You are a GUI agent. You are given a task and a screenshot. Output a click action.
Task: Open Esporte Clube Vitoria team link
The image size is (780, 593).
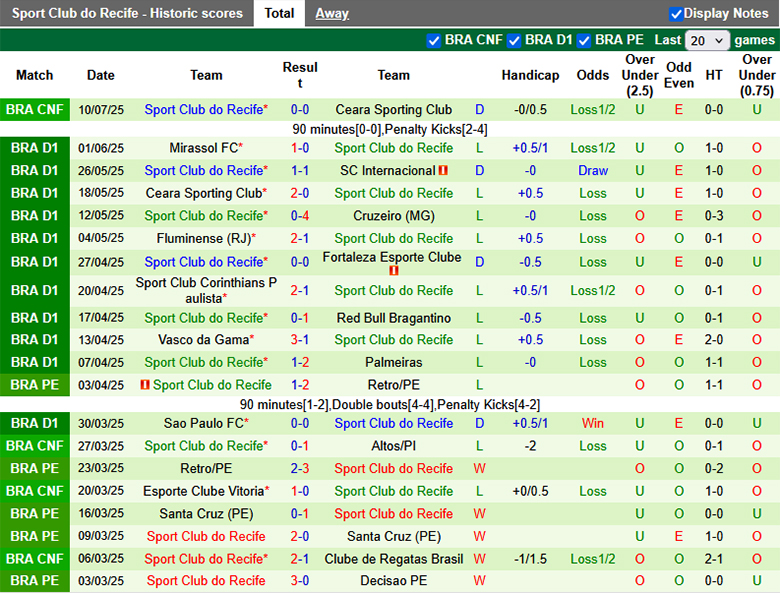[x=203, y=491]
